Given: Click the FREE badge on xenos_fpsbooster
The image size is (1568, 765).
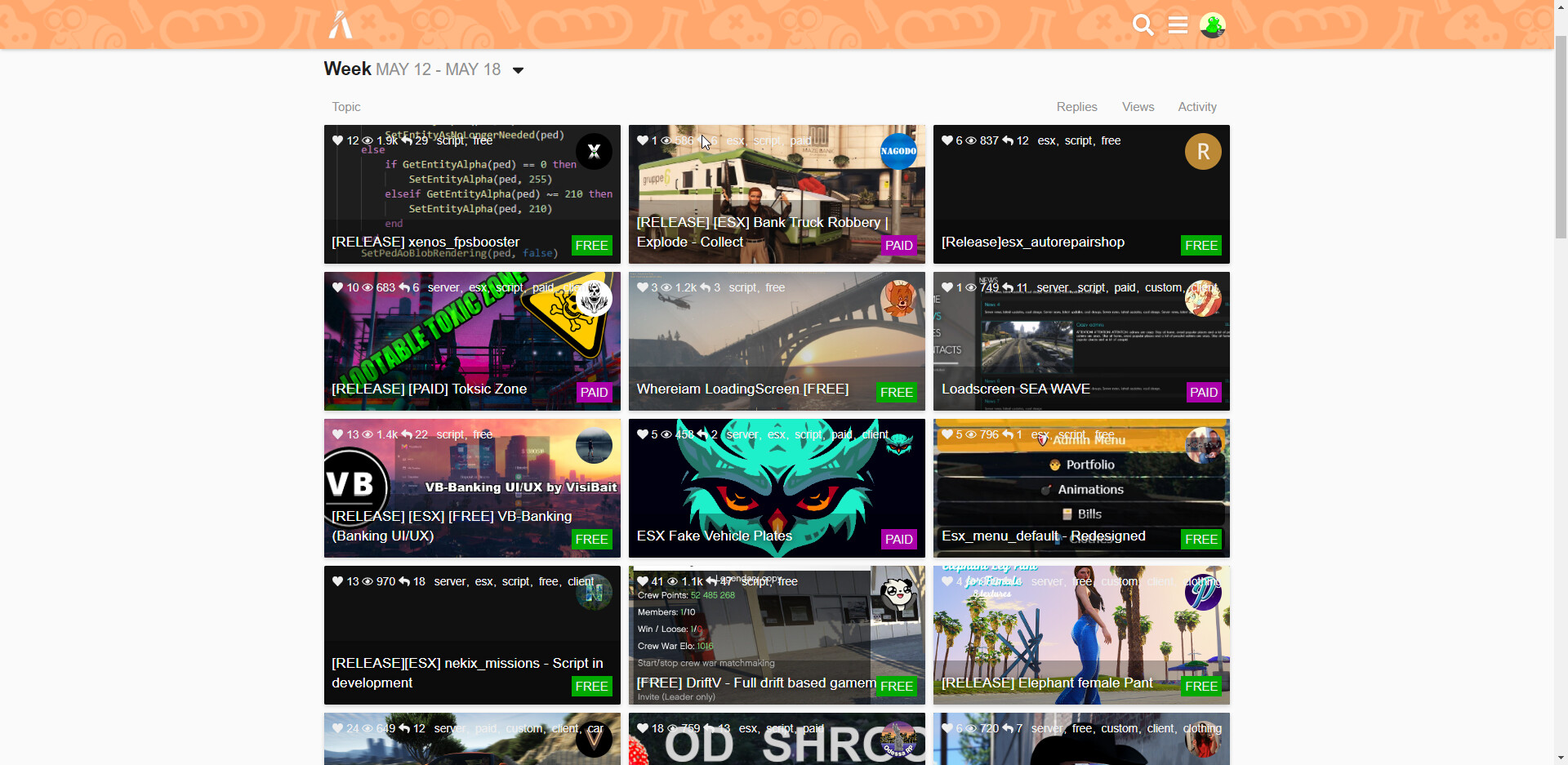Looking at the screenshot, I should tap(591, 245).
